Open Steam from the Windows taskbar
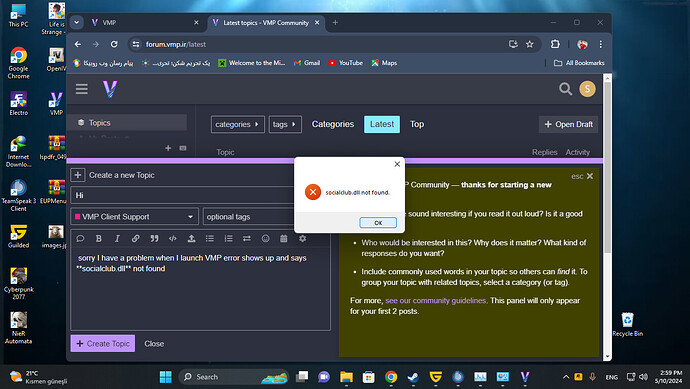 [x=413, y=377]
